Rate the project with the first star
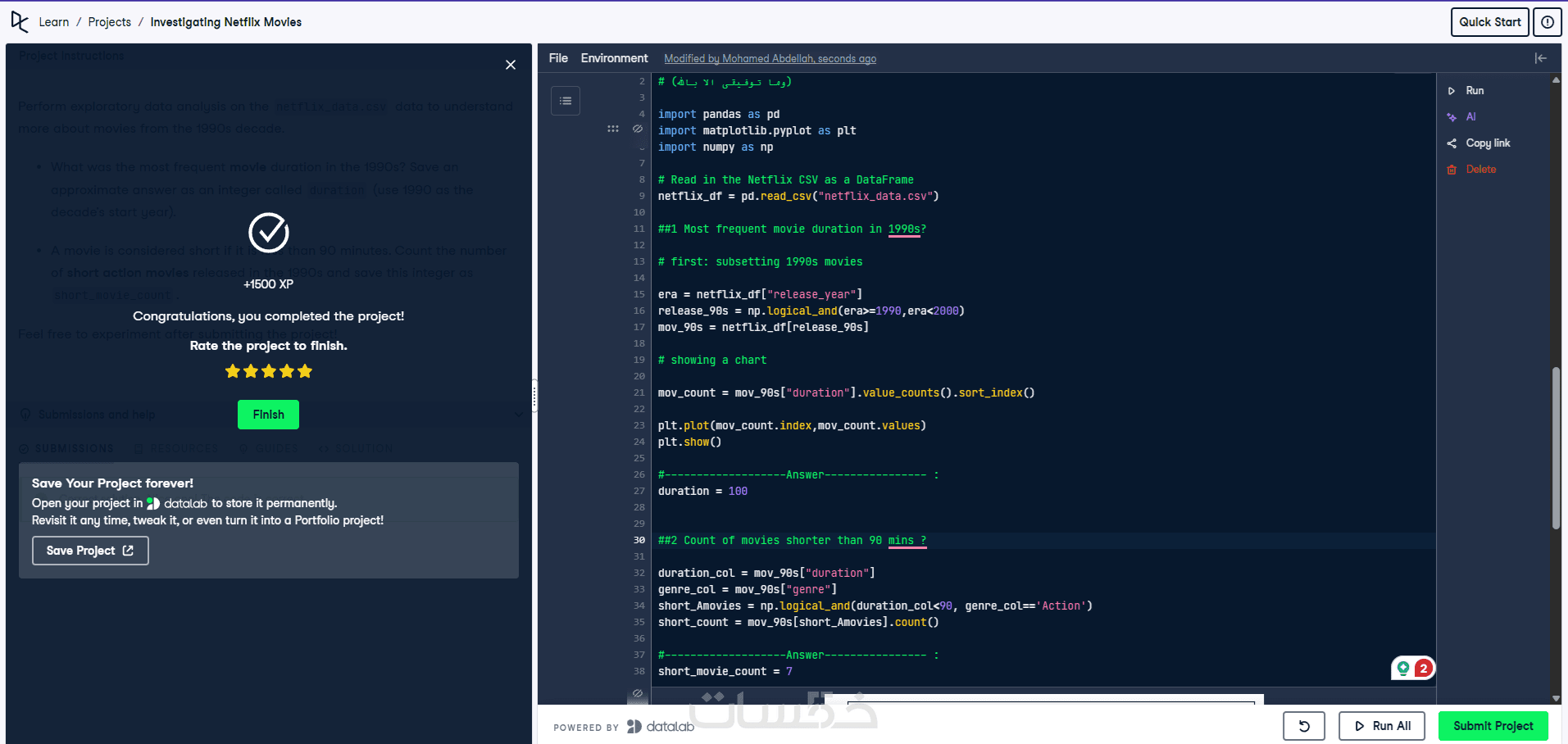Screen dimensions: 1568x744 233,371
